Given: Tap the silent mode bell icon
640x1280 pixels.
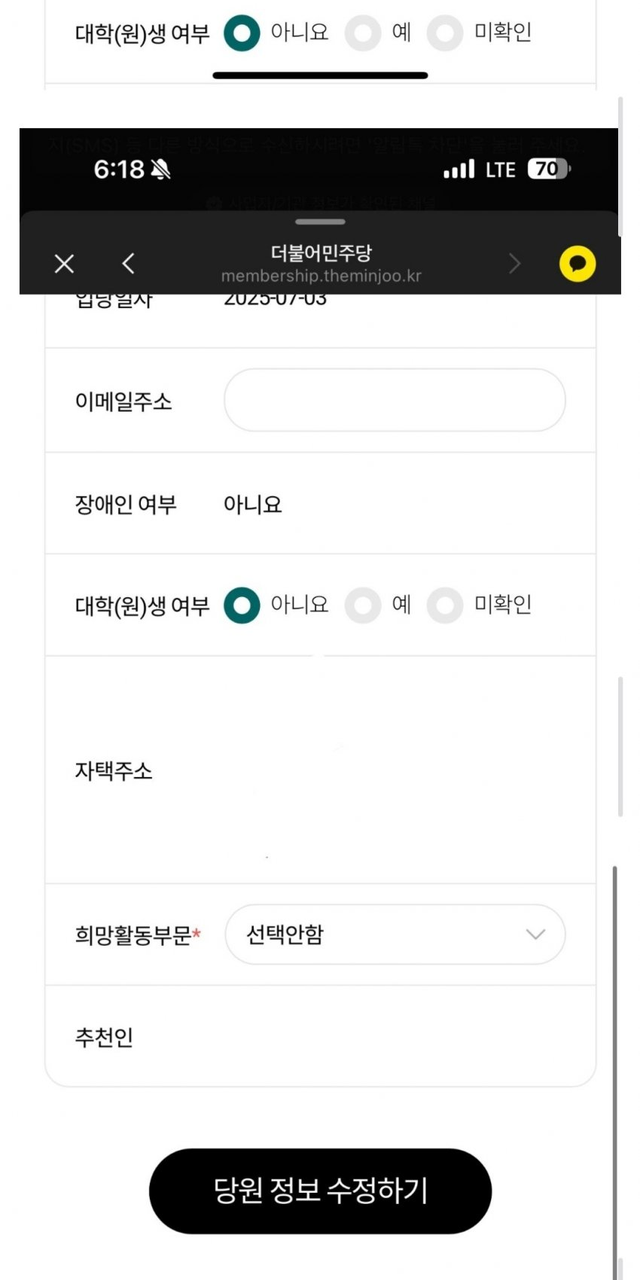Looking at the screenshot, I should point(160,170).
